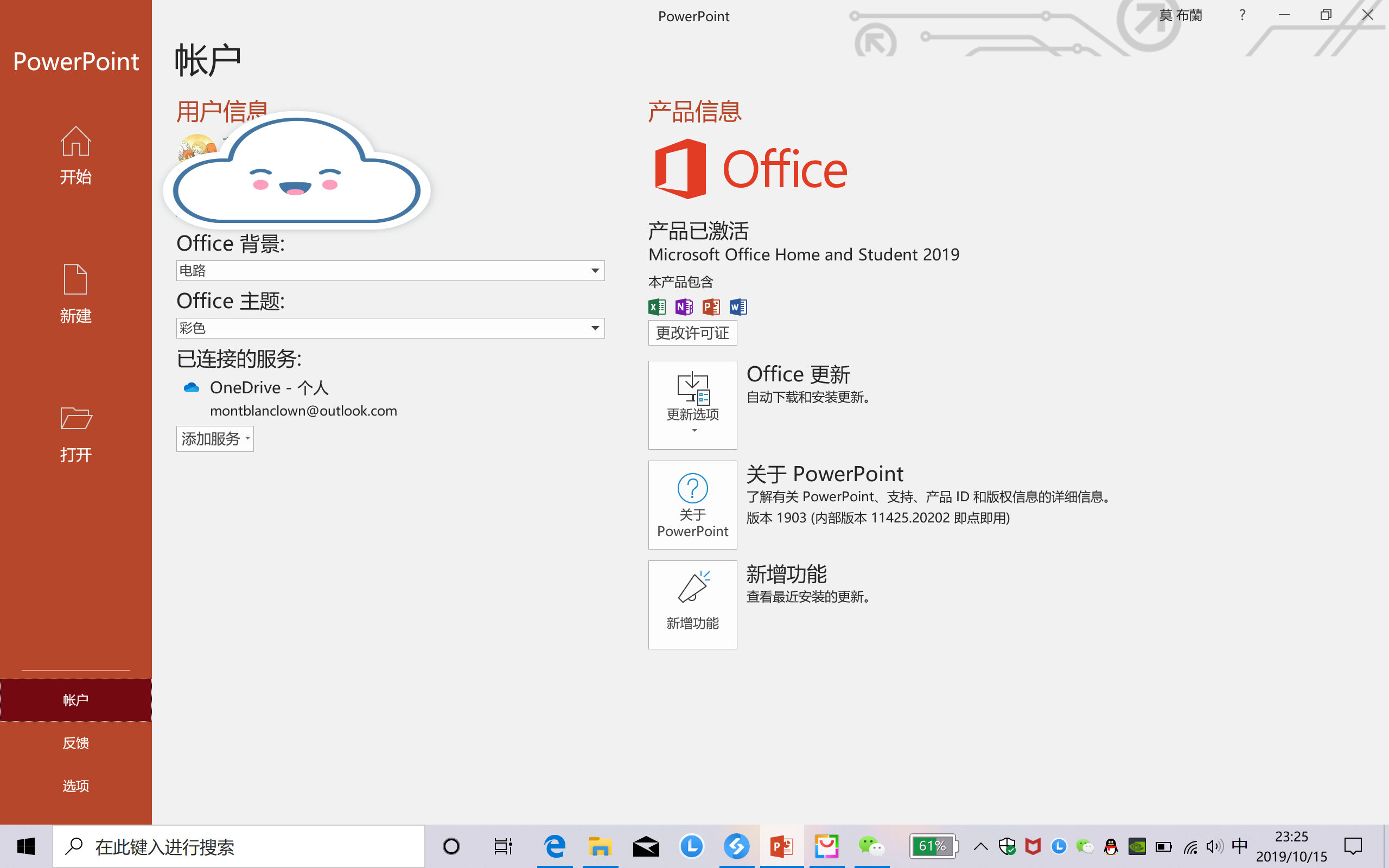This screenshot has height=868, width=1389.
Task: Click the Excel icon under 本产品包含
Action: (x=657, y=307)
